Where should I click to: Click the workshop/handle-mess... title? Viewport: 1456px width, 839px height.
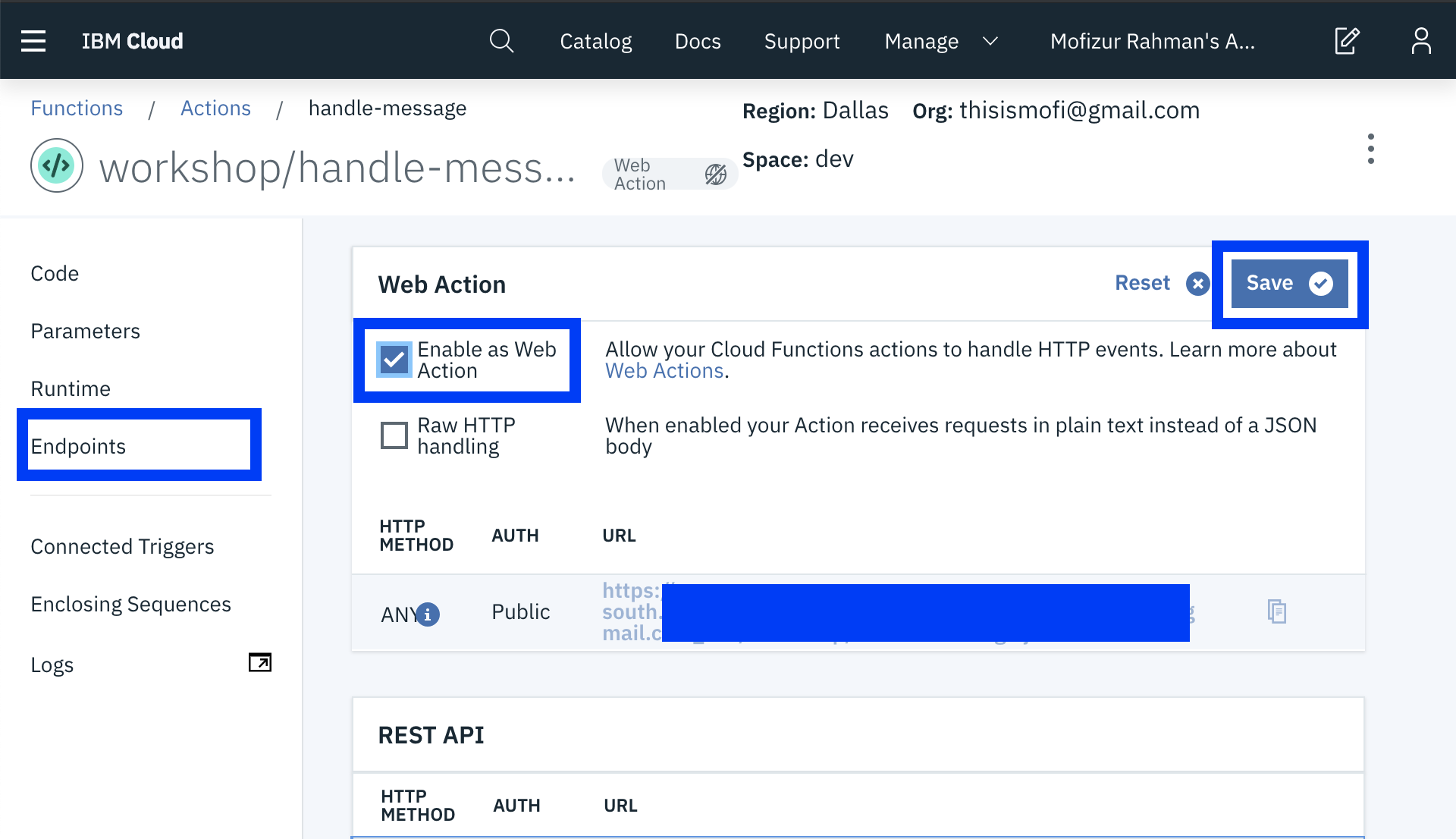coord(337,168)
